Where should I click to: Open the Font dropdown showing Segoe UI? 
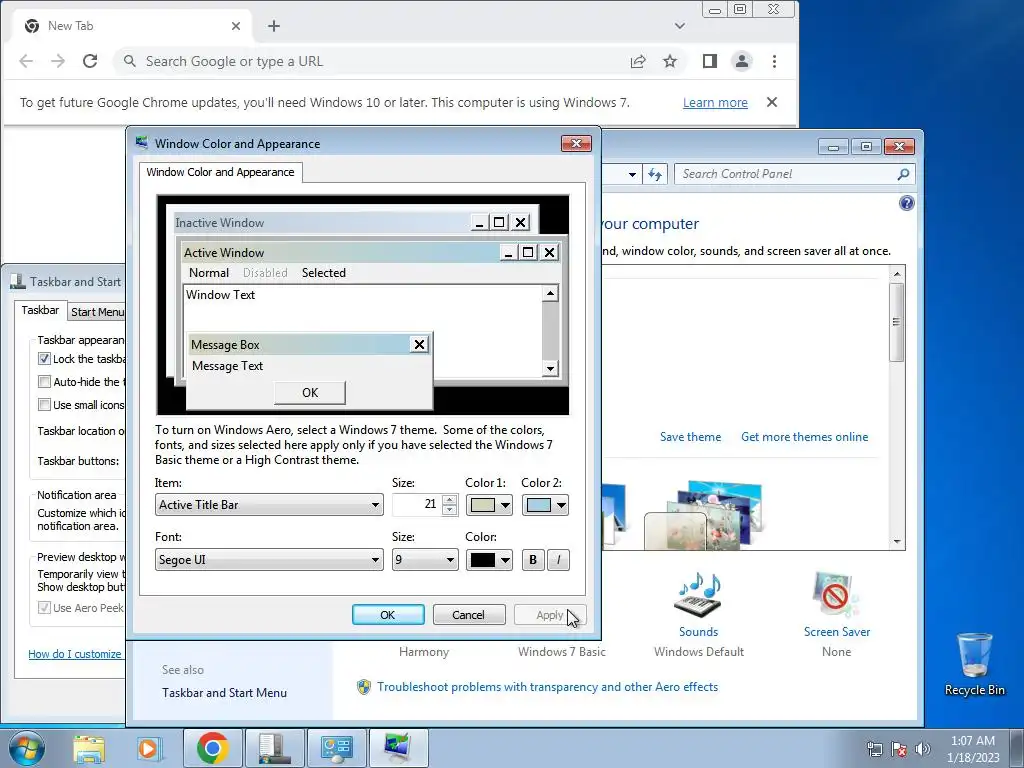coord(269,560)
